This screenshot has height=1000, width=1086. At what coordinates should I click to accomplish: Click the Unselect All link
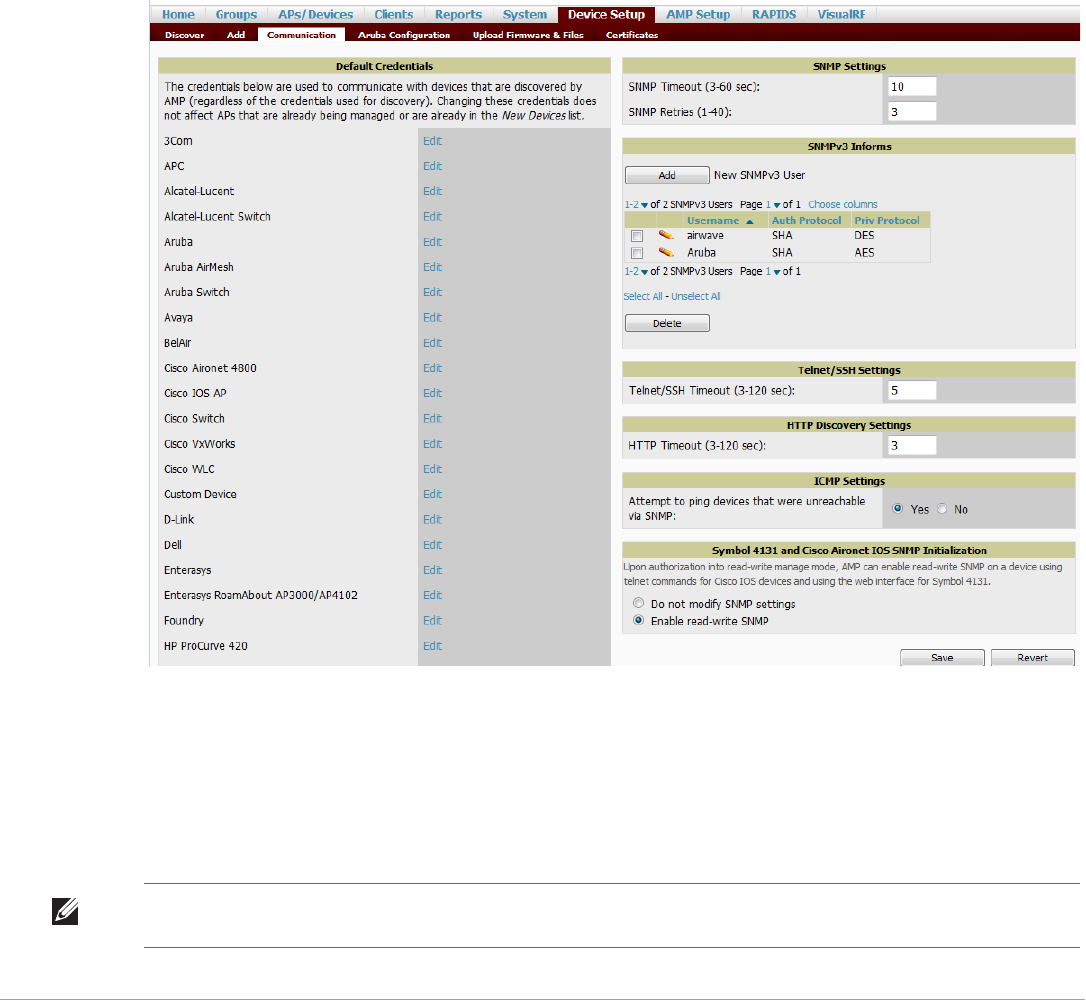[695, 296]
